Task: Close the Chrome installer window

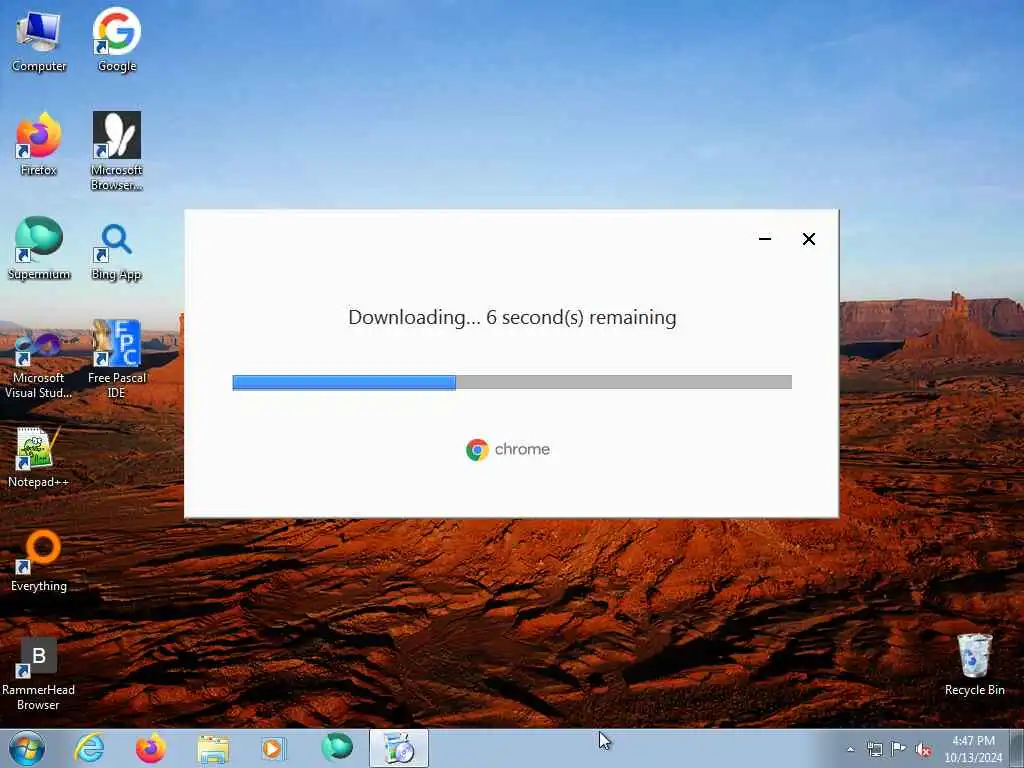Action: [x=808, y=239]
